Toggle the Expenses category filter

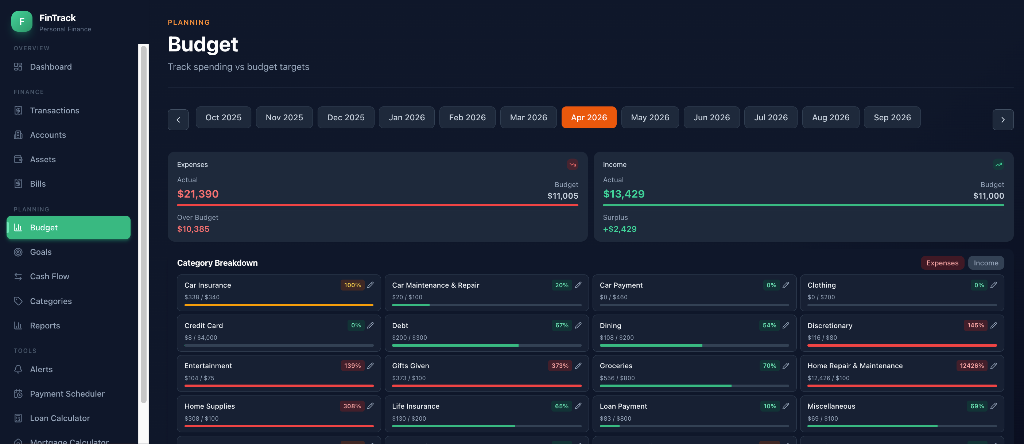pos(942,263)
